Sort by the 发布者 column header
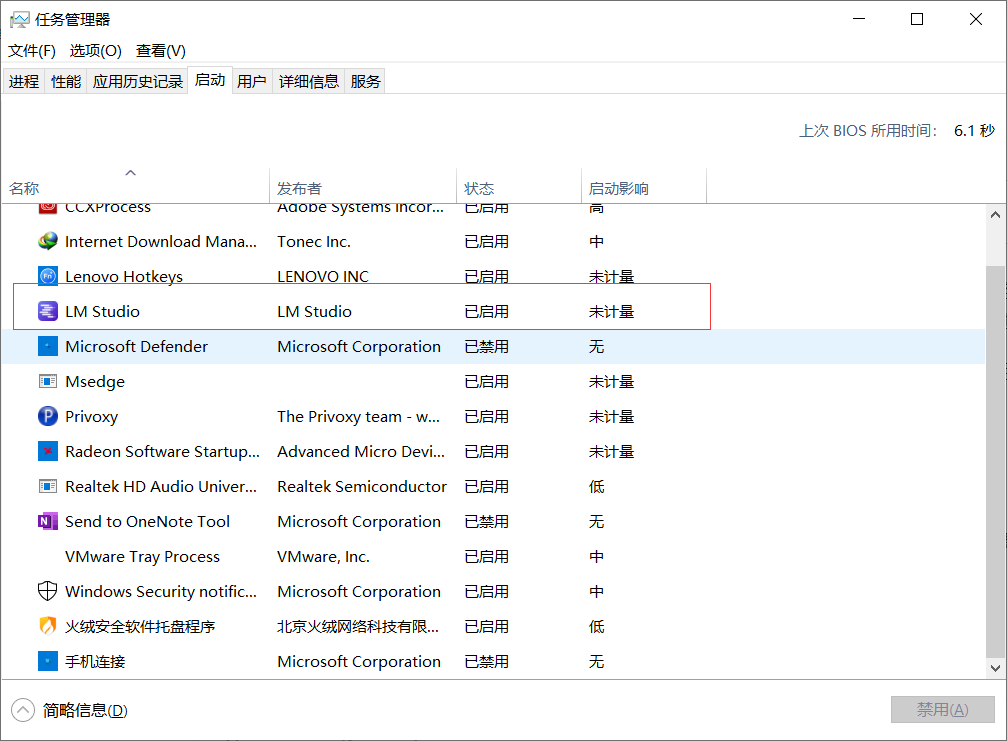1007x741 pixels. (363, 186)
